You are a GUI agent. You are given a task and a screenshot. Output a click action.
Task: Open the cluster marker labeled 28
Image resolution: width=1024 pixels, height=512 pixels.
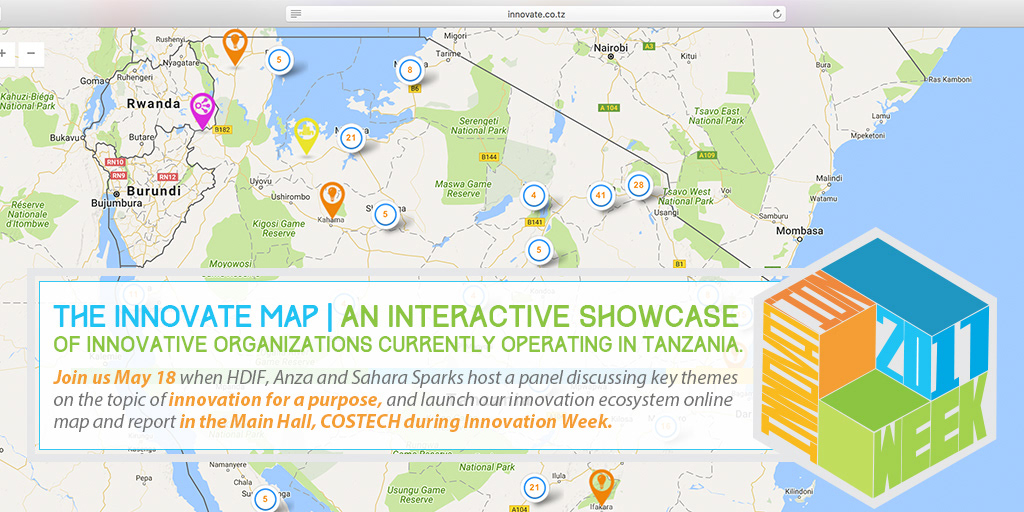pos(638,185)
